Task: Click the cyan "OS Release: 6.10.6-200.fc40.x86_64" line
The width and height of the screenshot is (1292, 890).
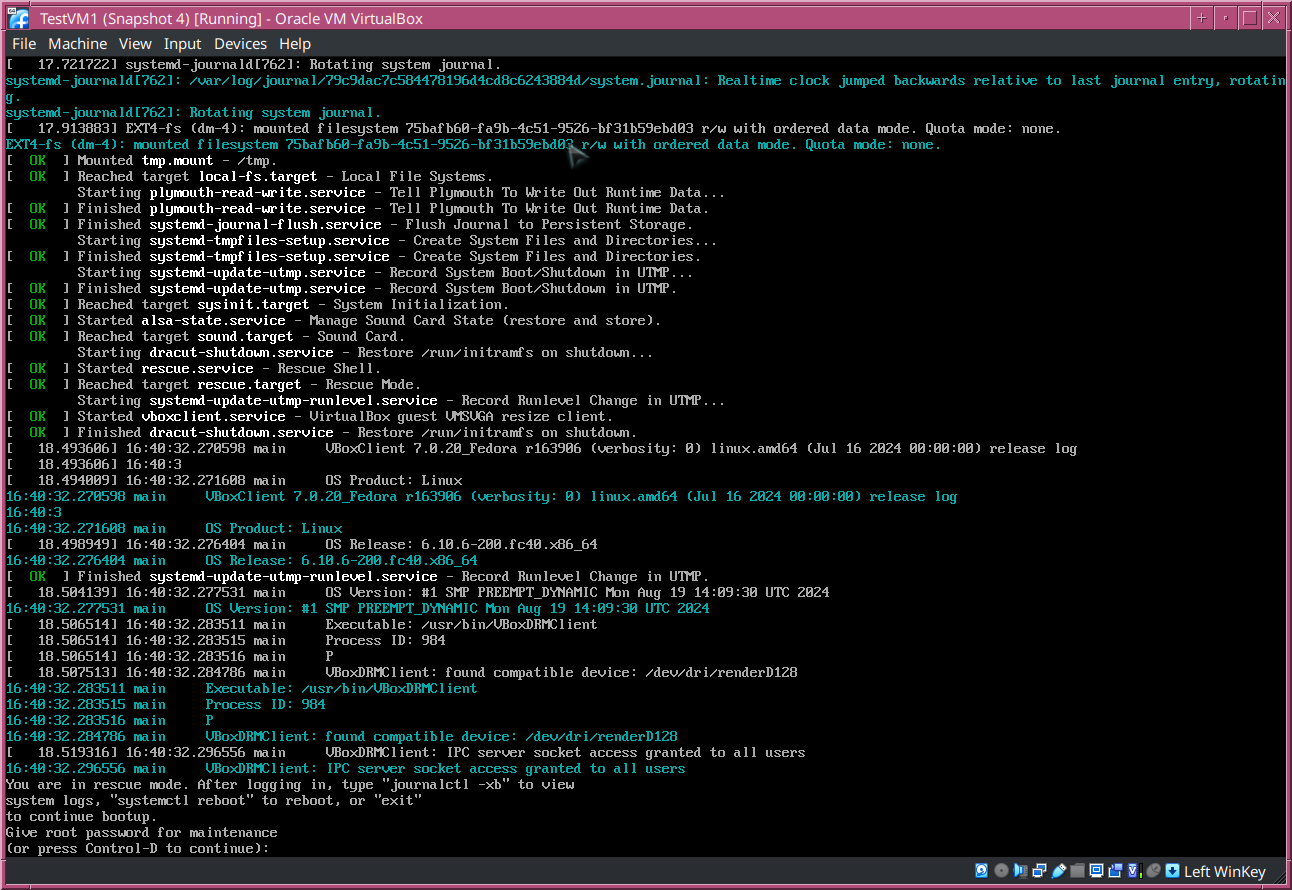Action: pyautogui.click(x=242, y=560)
